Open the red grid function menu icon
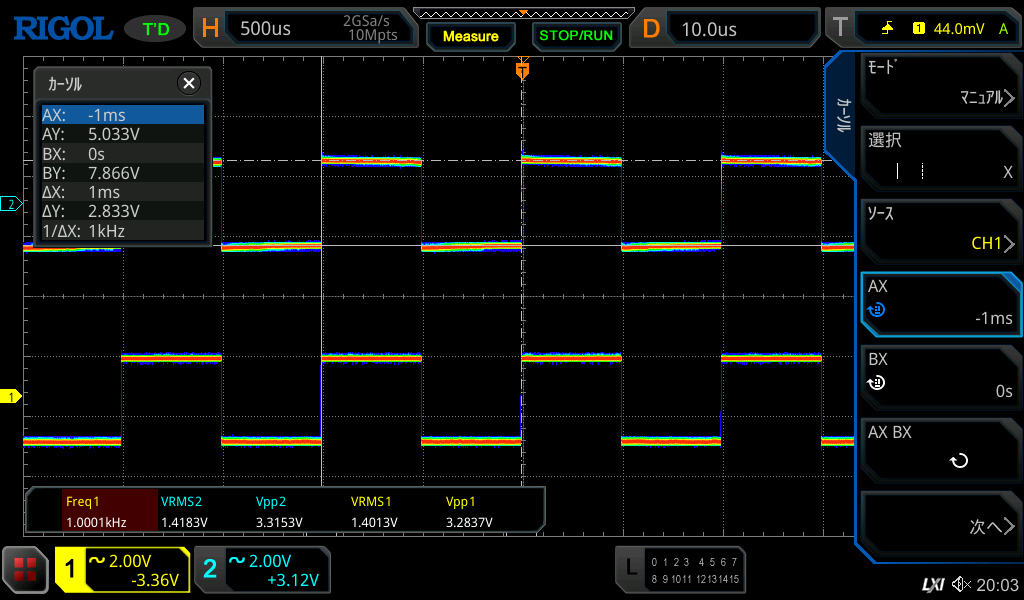The height and width of the screenshot is (600, 1024). 26,570
